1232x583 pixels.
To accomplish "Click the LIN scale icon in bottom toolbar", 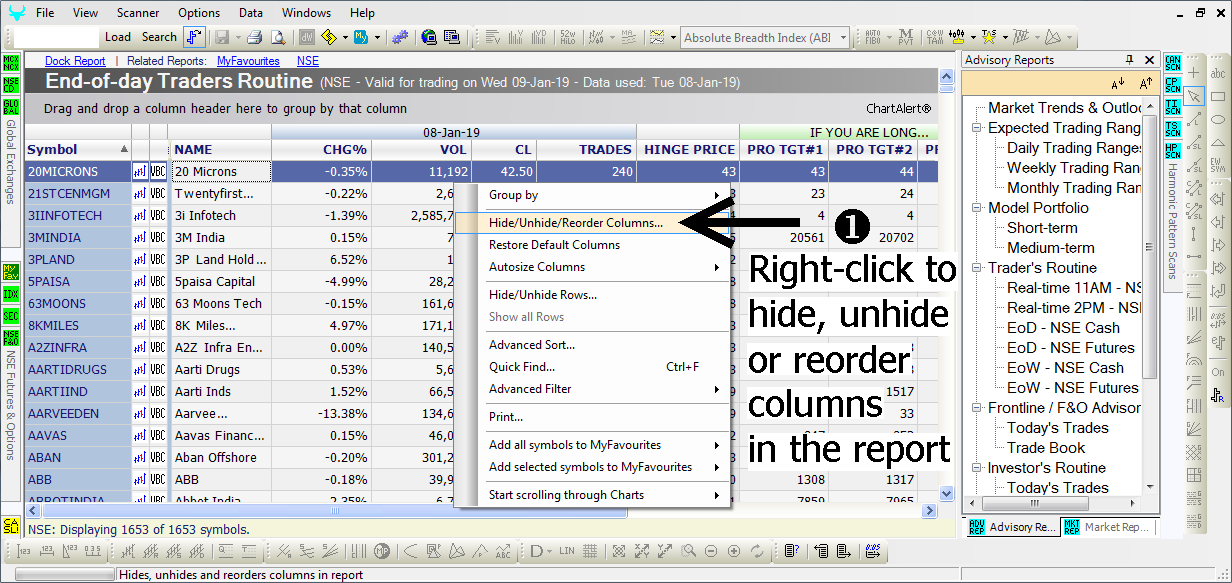I will (x=567, y=551).
